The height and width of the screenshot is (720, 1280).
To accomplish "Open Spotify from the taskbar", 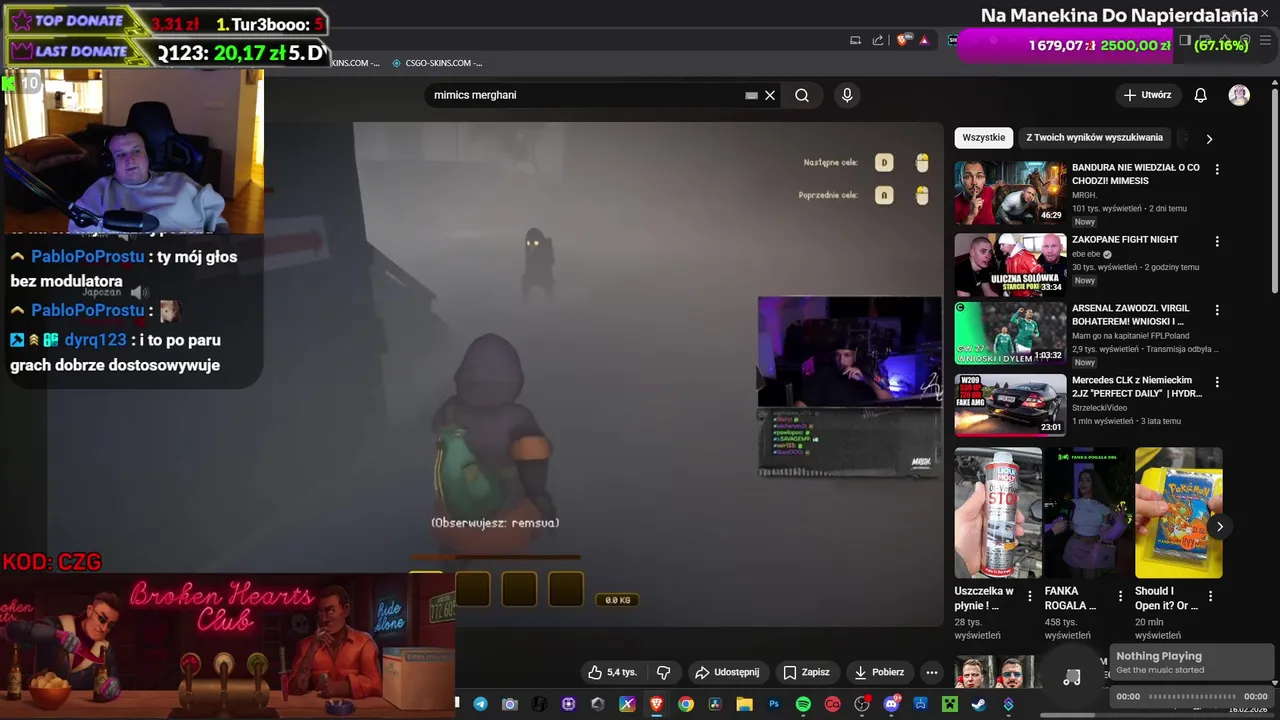I will coord(803,704).
